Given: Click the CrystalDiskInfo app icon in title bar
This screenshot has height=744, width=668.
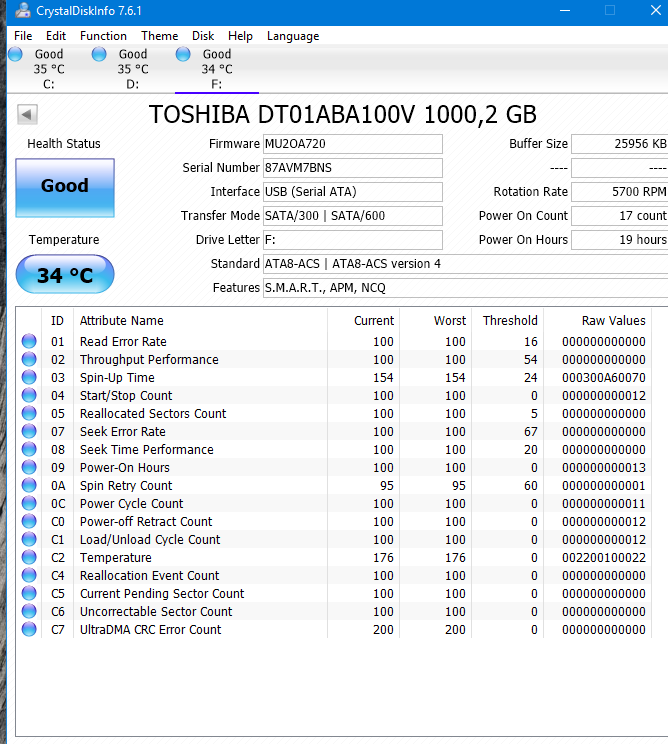Looking at the screenshot, I should (x=22, y=10).
